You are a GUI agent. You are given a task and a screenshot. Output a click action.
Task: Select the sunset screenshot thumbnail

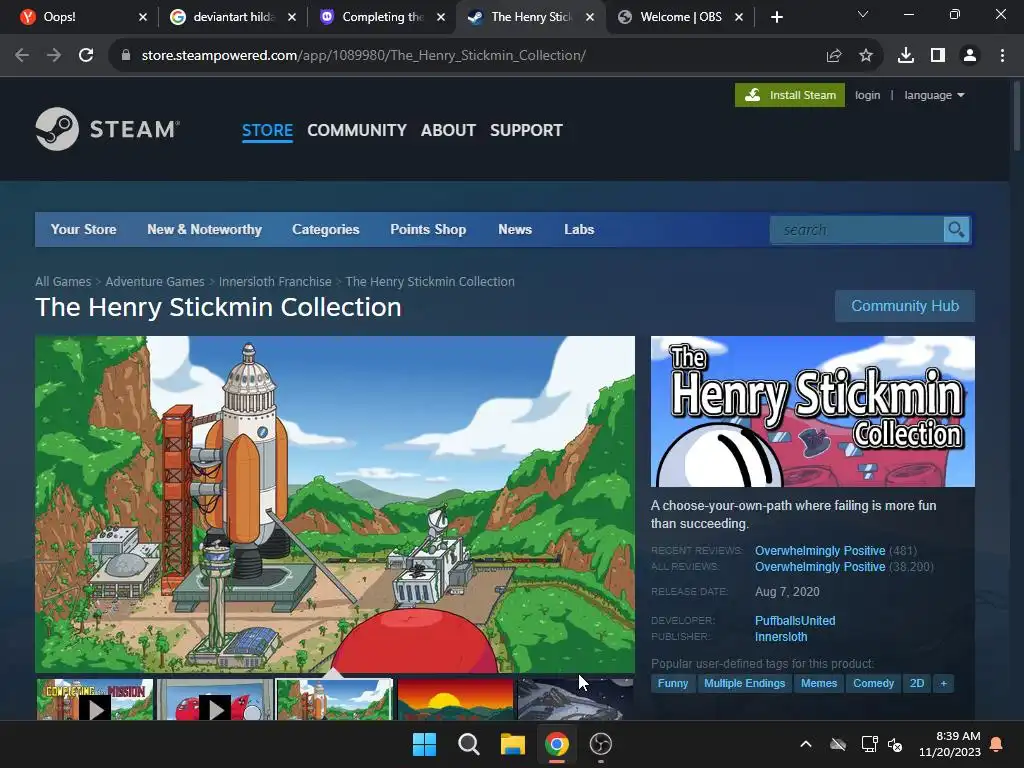(x=455, y=699)
